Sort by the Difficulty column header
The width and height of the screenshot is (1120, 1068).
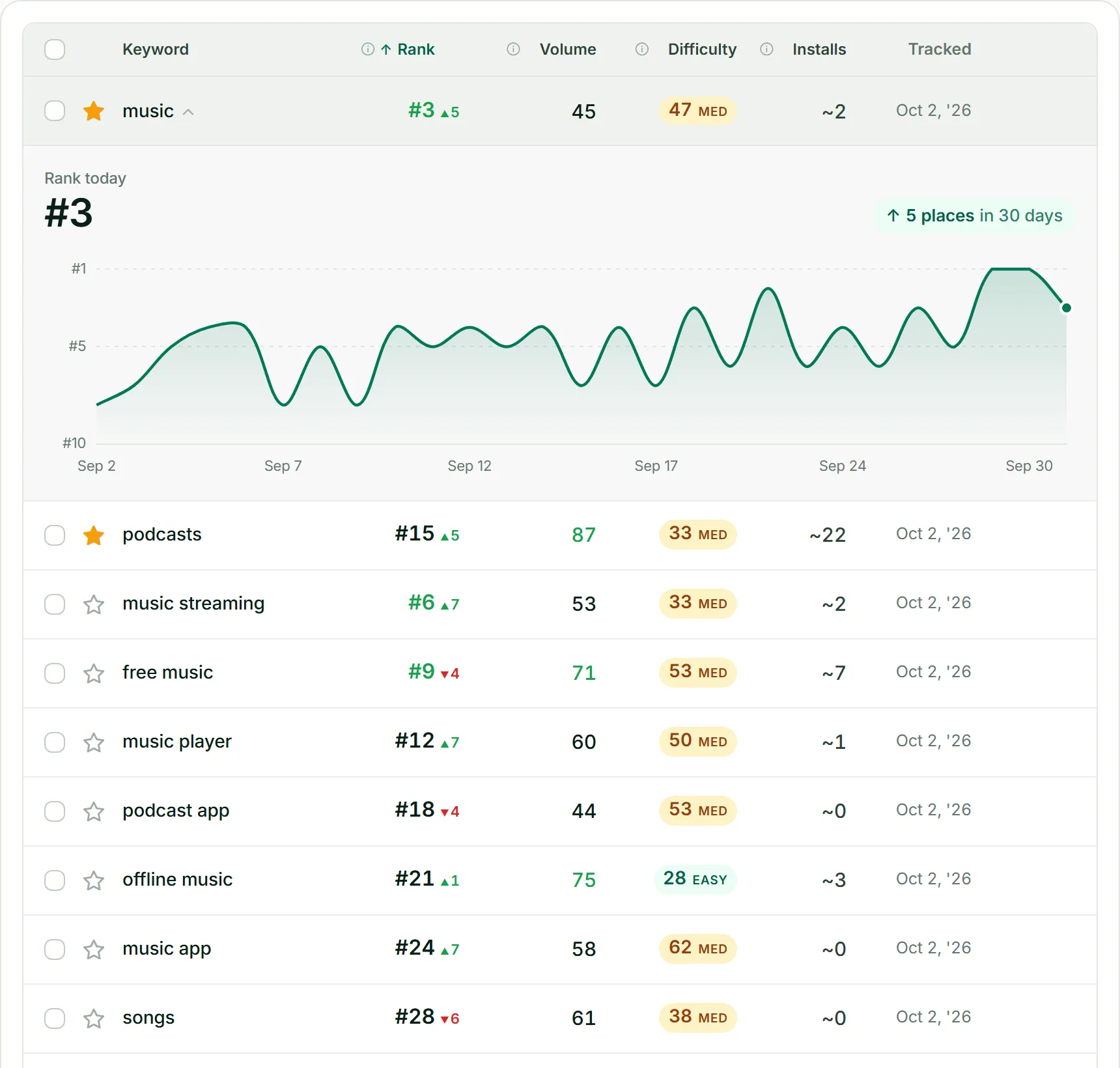click(x=702, y=49)
